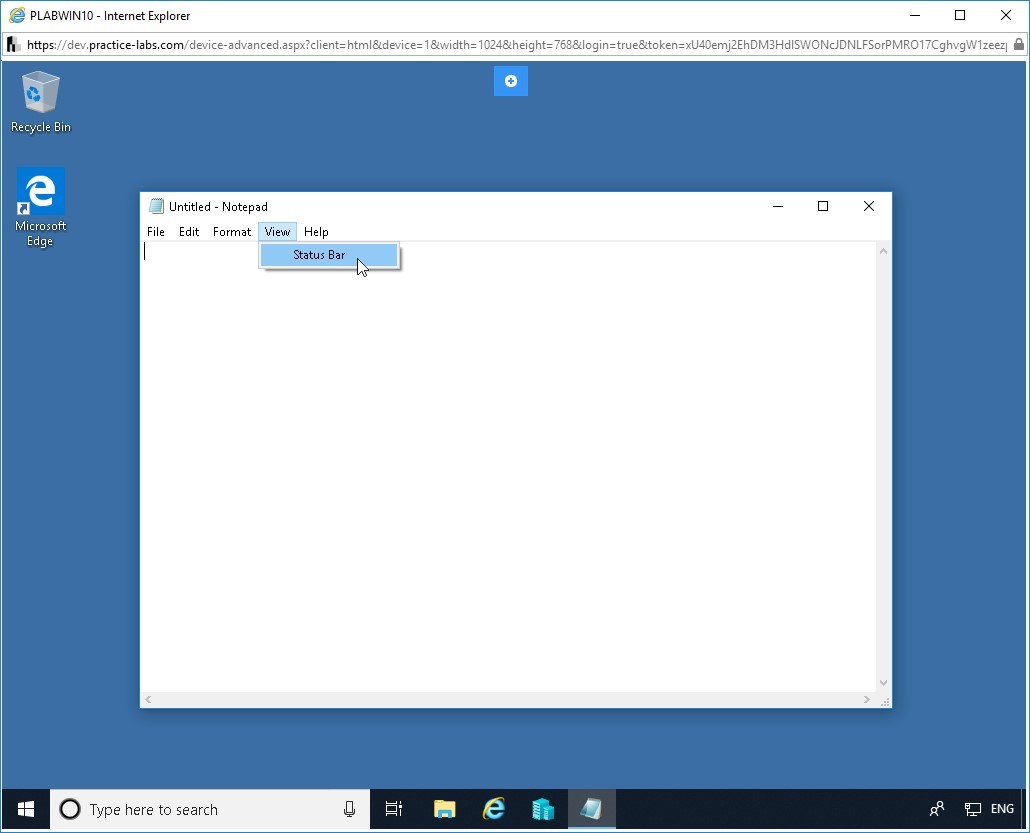
Task: Launch File Explorer from the taskbar
Action: [x=445, y=809]
